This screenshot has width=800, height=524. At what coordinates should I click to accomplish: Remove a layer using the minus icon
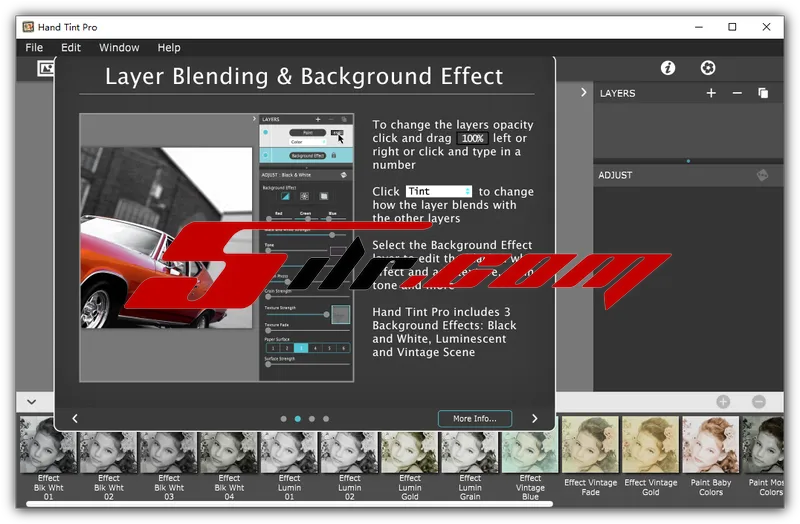pos(737,93)
